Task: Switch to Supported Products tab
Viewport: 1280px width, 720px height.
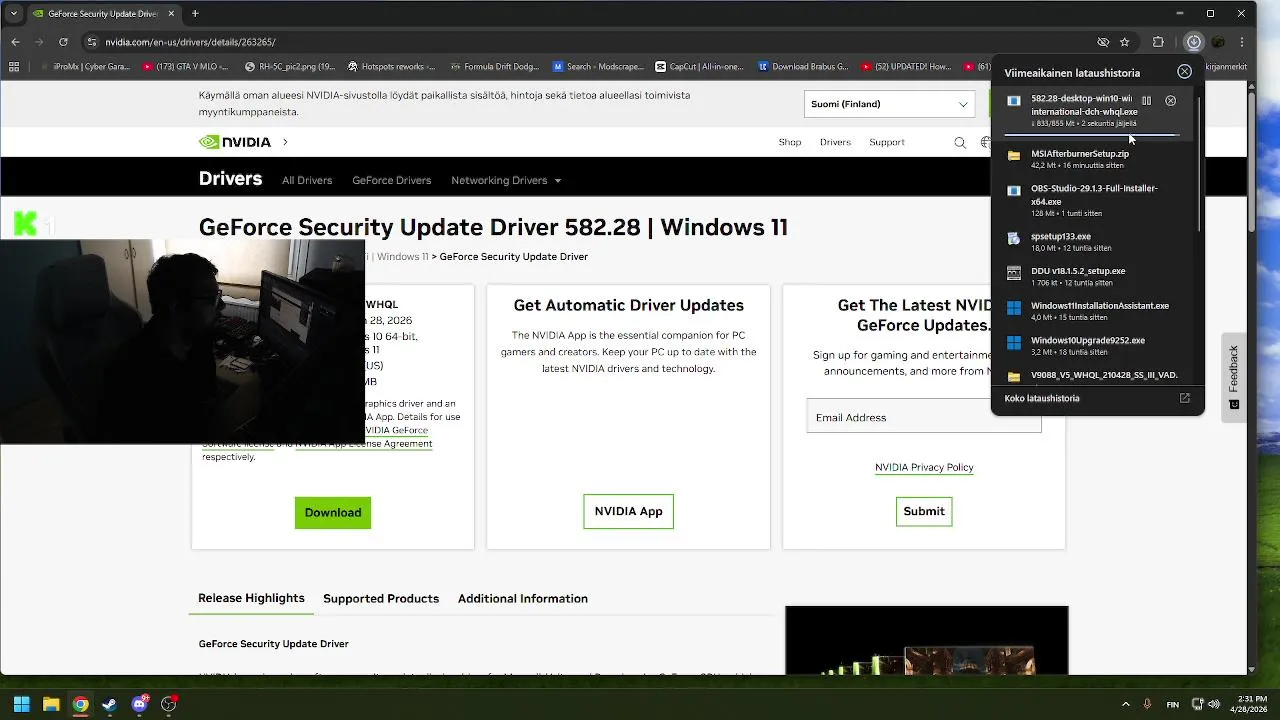Action: (381, 598)
